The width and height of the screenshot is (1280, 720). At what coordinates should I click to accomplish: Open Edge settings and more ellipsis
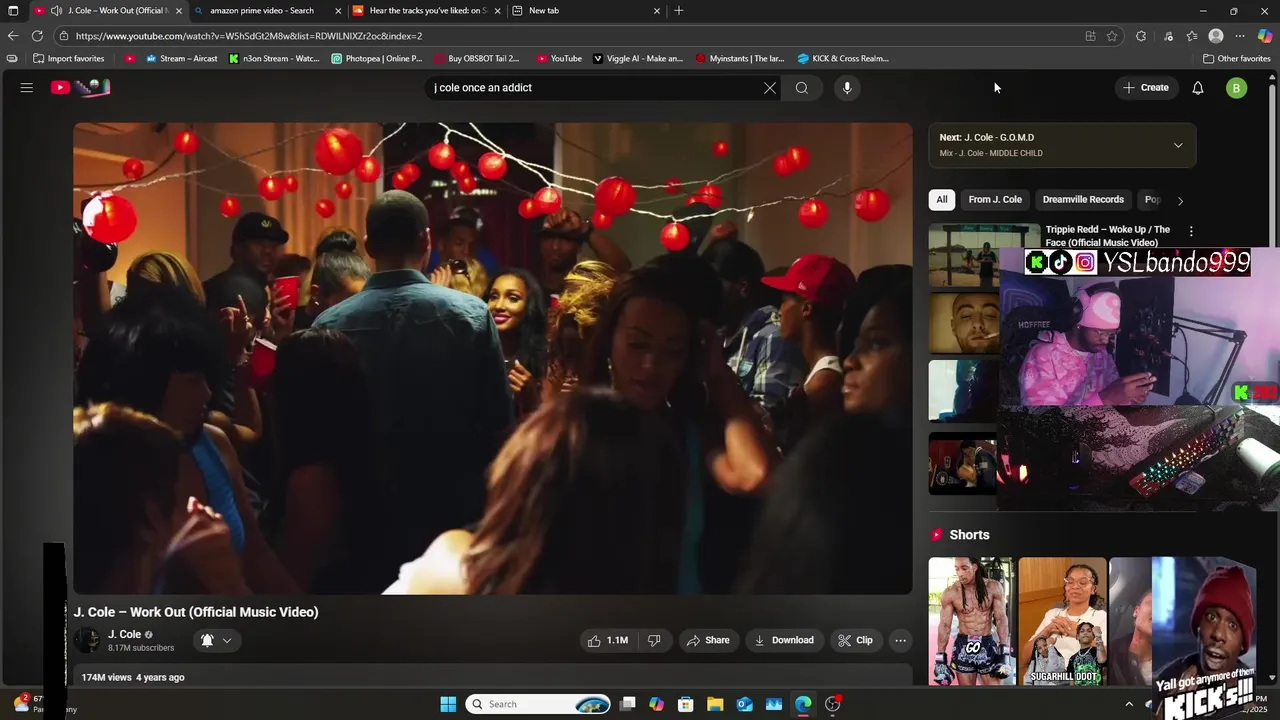pyautogui.click(x=1241, y=36)
